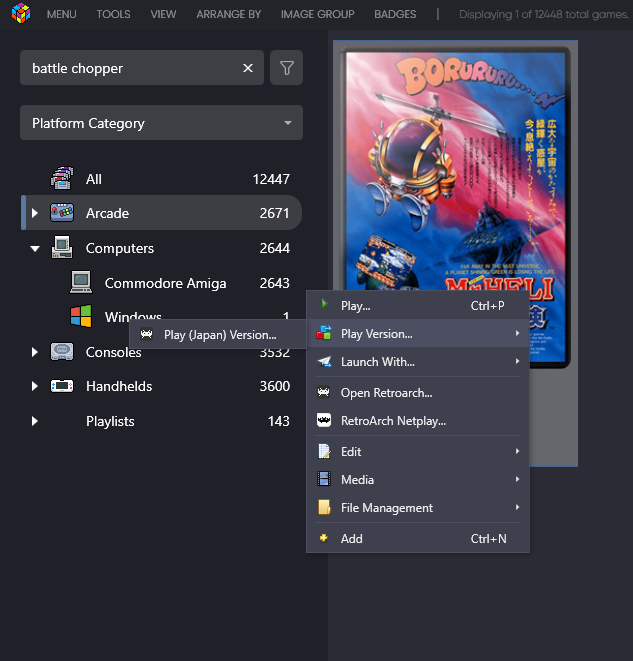Viewport: 633px width, 661px height.
Task: Expand the Consoles category arrow
Action: click(x=35, y=352)
